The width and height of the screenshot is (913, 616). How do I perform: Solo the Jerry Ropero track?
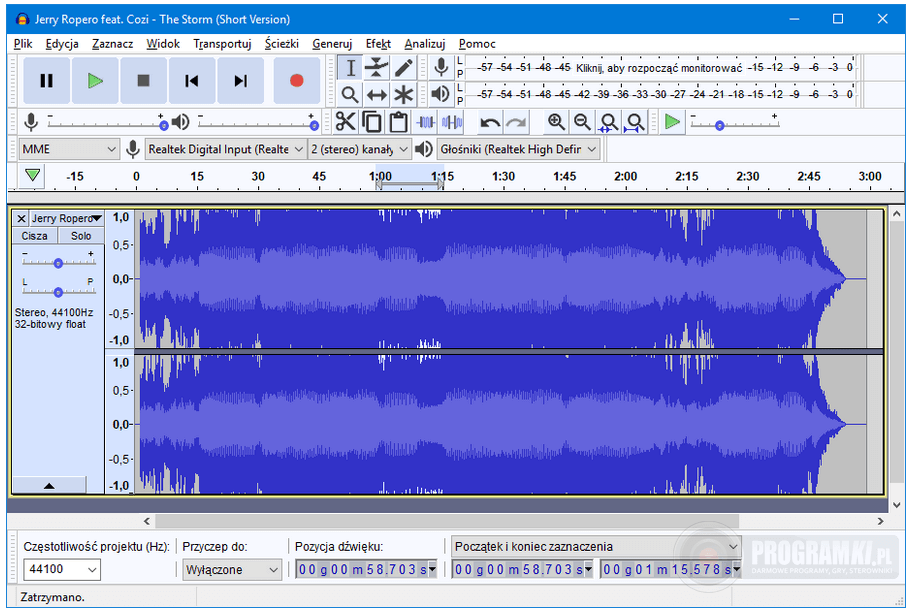pos(81,236)
